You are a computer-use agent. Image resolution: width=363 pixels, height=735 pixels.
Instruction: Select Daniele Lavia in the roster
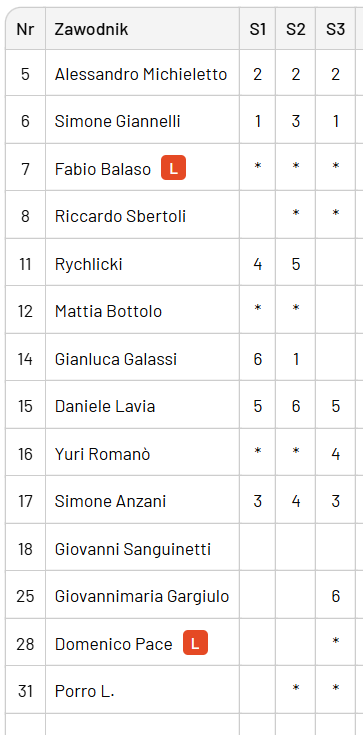(105, 406)
